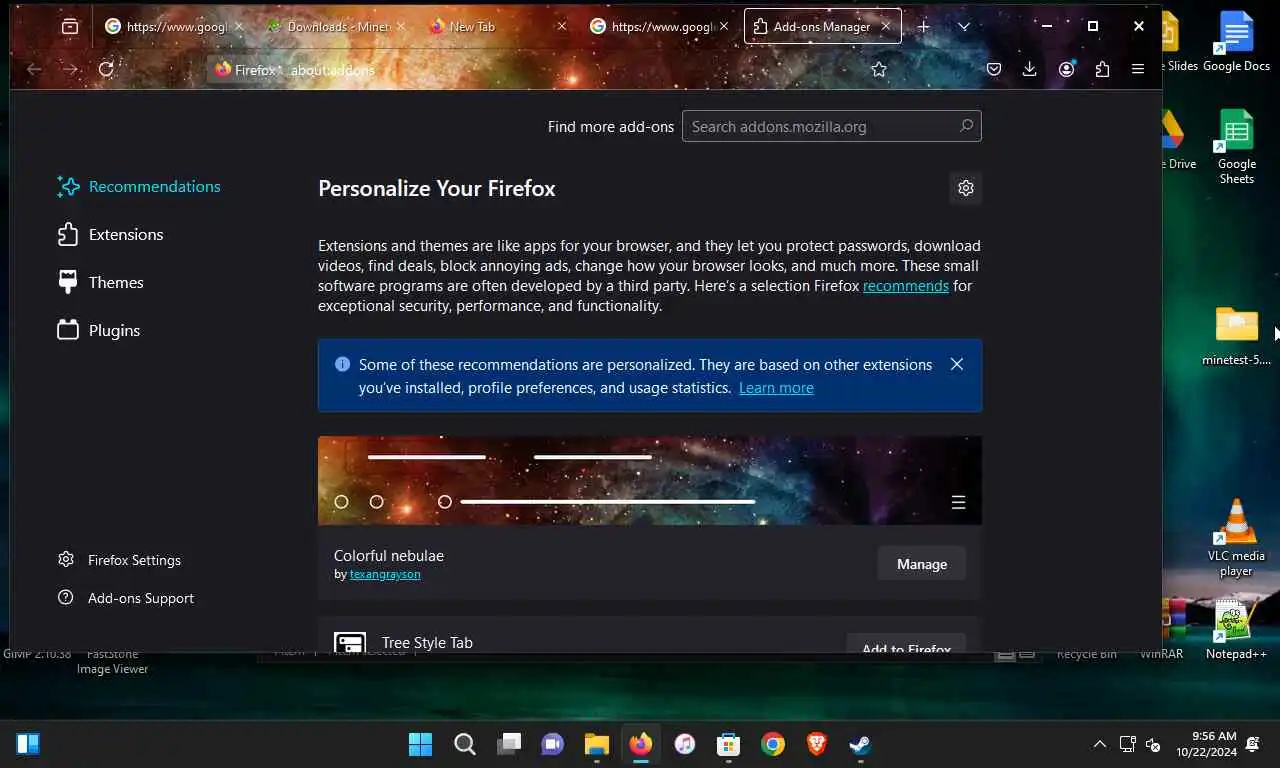Open Google Sheets desktop shortcut

pyautogui.click(x=1236, y=146)
